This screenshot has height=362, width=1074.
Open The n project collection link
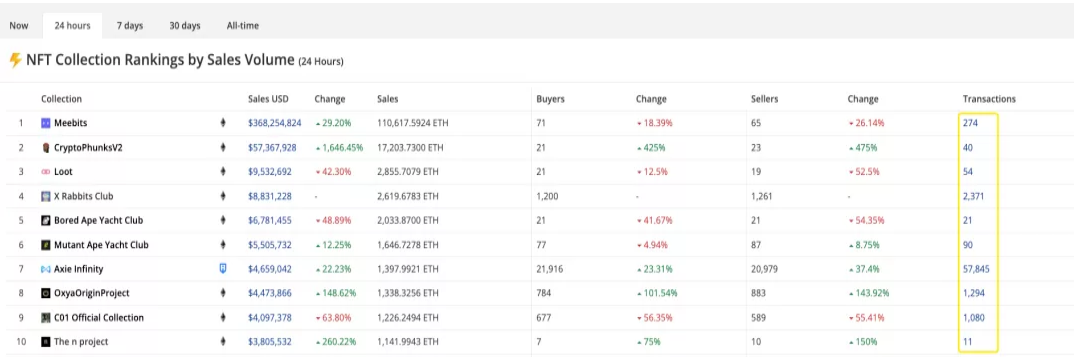(81, 341)
